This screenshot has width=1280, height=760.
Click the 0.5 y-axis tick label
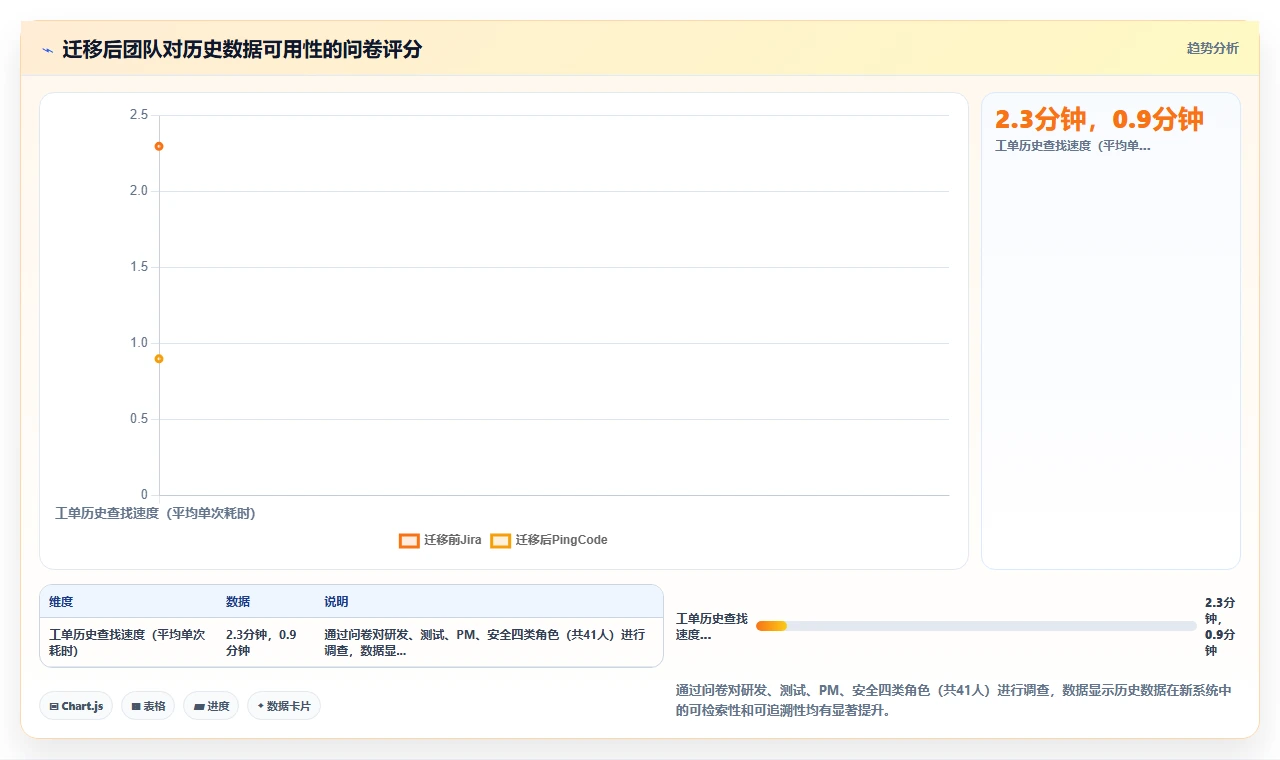point(138,419)
